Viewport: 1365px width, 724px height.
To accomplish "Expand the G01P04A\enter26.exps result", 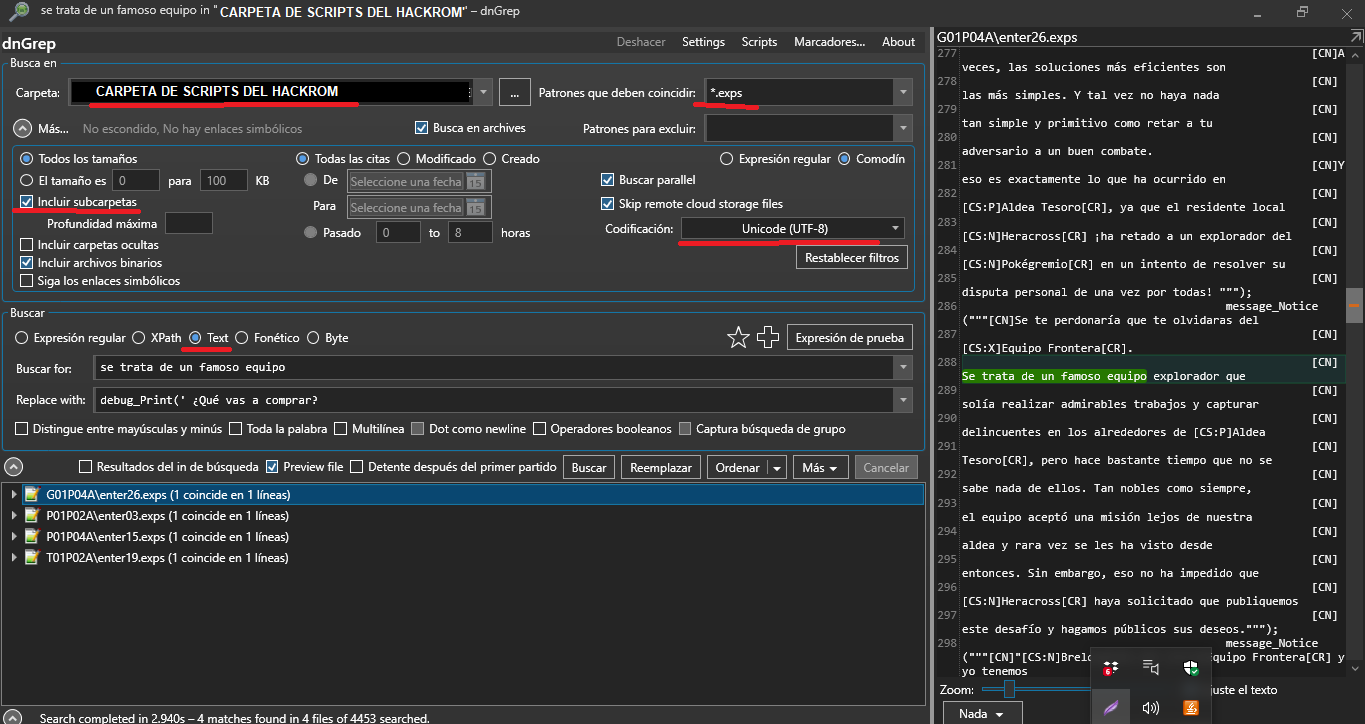I will [x=13, y=494].
